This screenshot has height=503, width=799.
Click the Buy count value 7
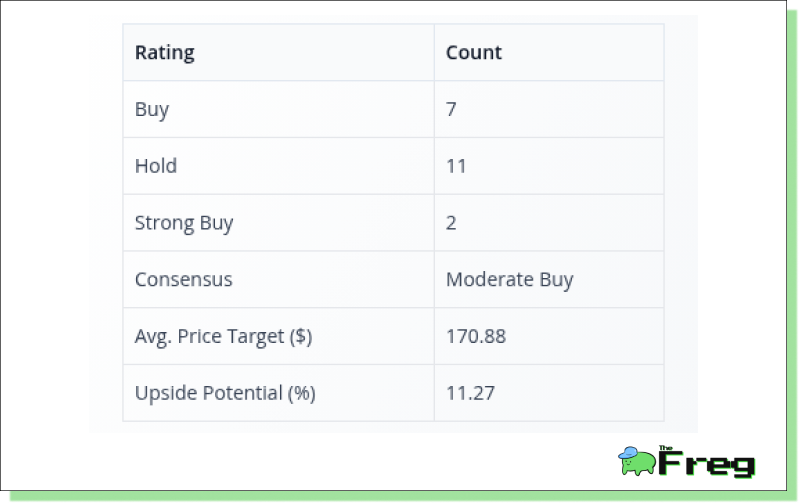(452, 109)
